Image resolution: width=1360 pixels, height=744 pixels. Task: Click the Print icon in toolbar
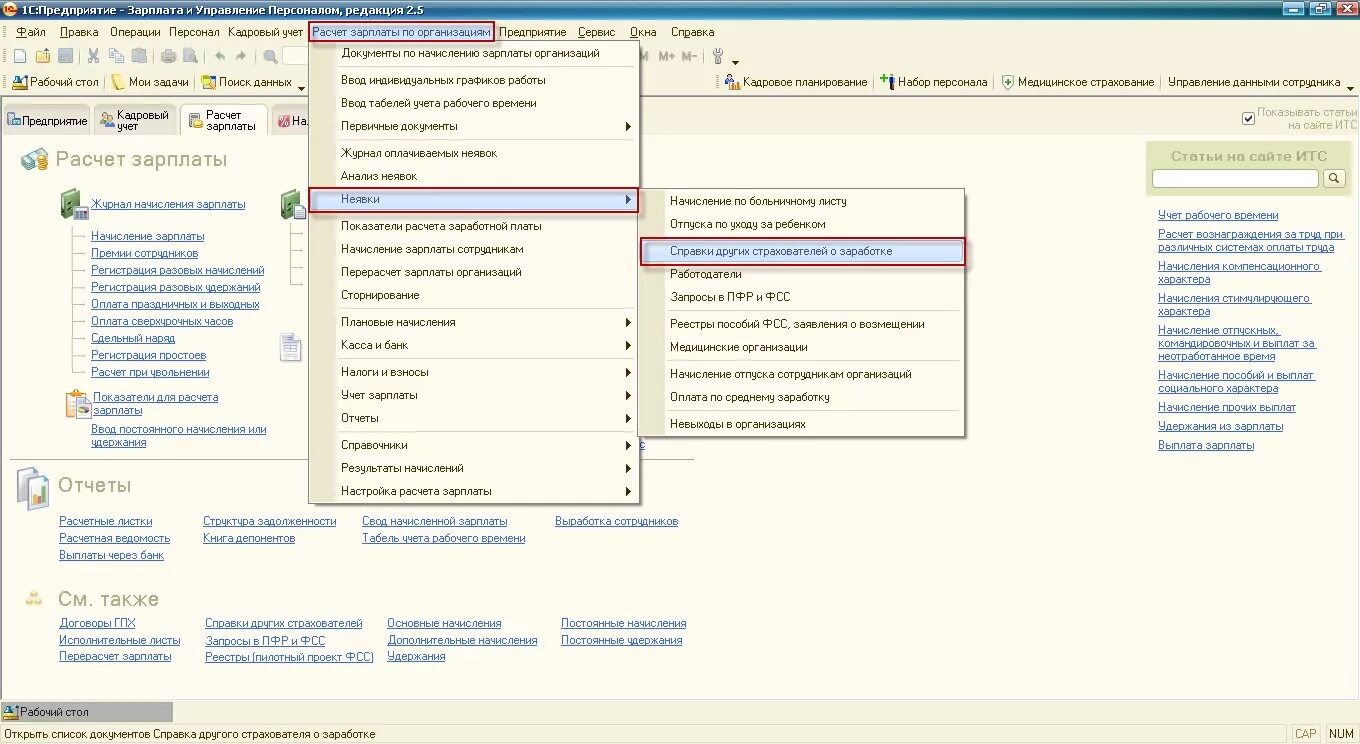tap(168, 56)
